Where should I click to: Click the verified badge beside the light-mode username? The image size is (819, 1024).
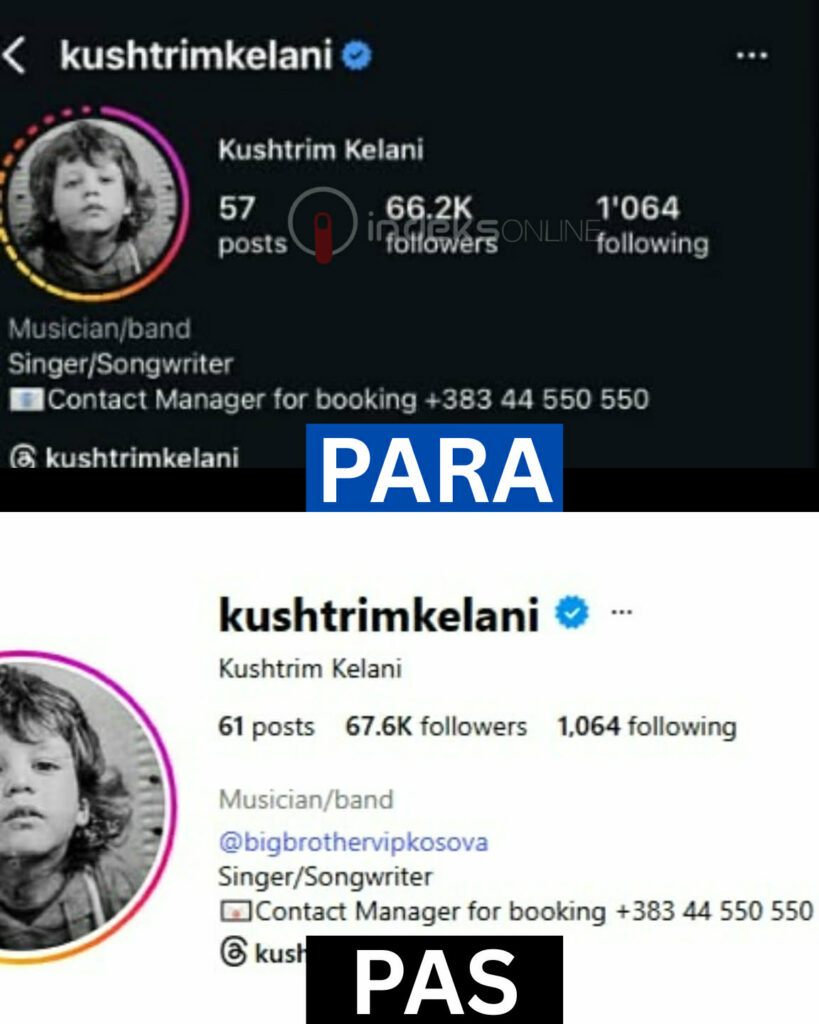click(x=571, y=613)
